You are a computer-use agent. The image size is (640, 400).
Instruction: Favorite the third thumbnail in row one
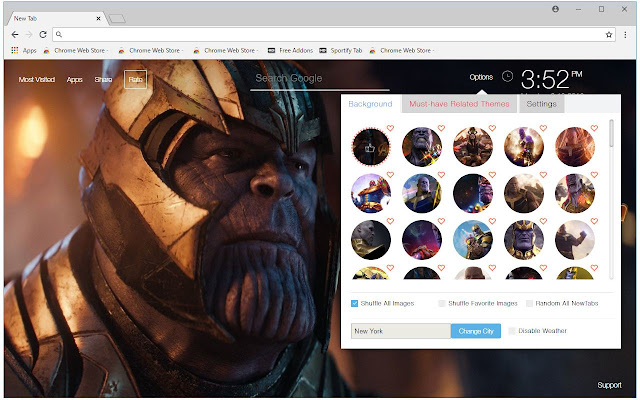pos(492,128)
